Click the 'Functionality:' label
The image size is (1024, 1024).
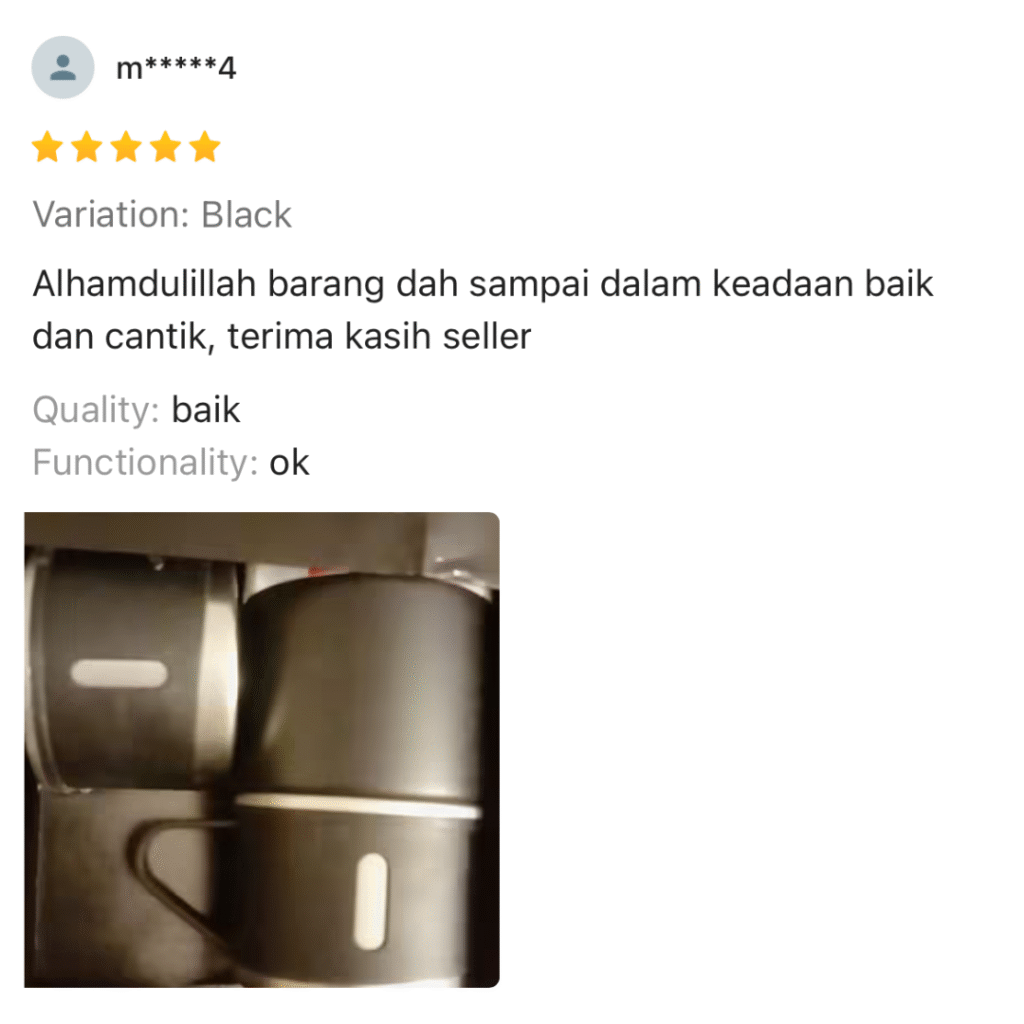(146, 462)
